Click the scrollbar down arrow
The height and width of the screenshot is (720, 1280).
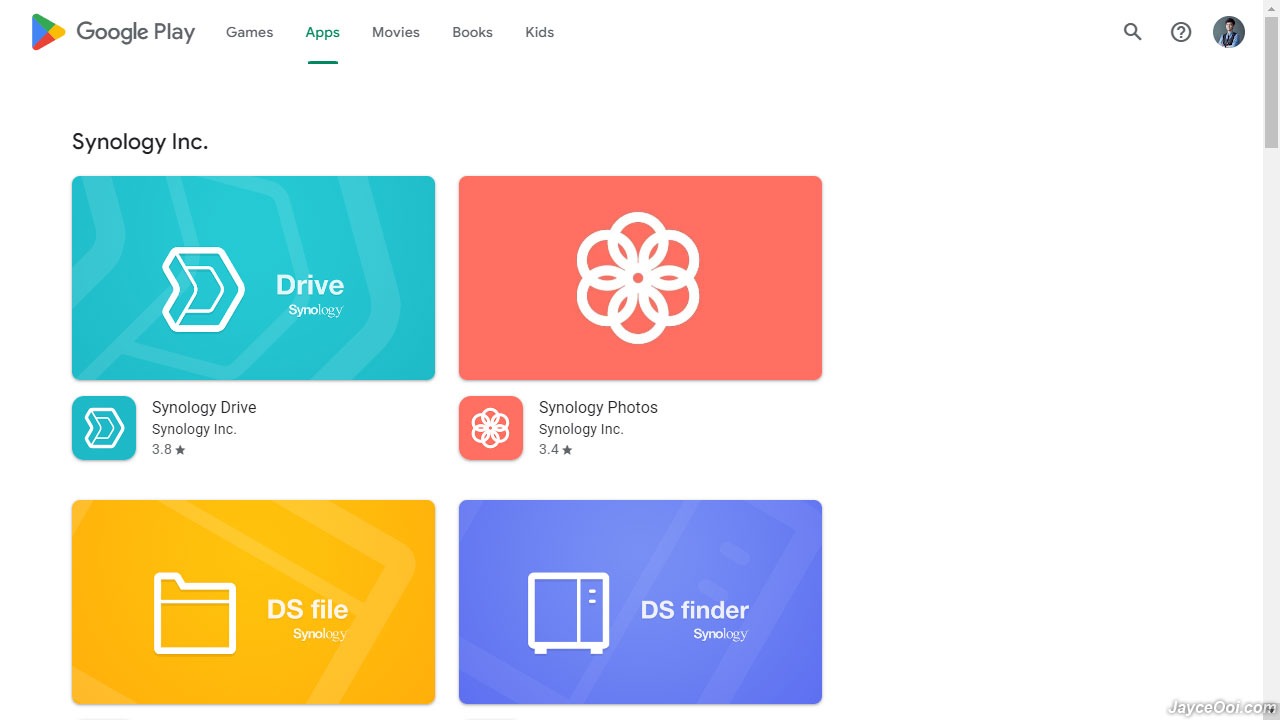pos(1271,711)
